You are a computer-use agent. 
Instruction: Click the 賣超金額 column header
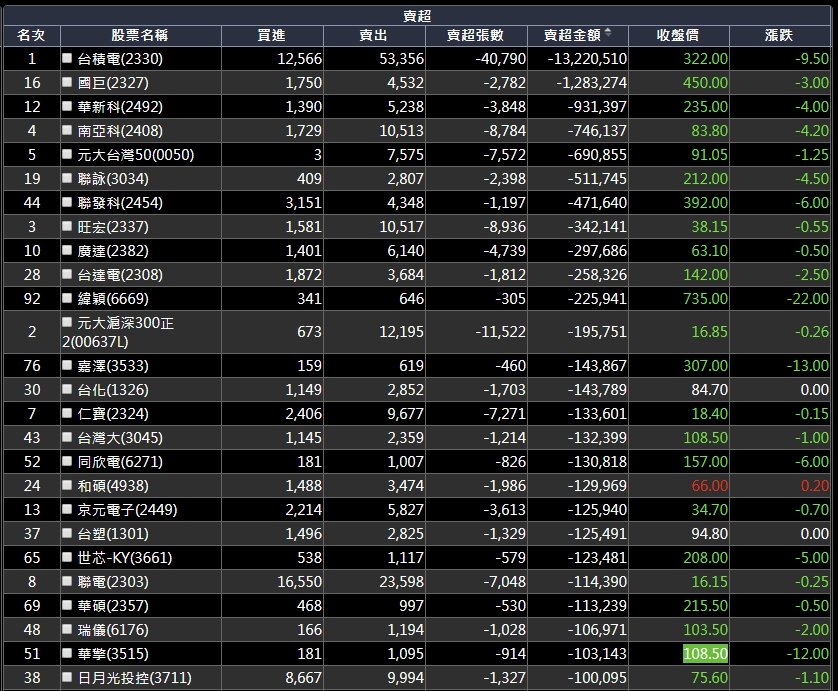578,35
